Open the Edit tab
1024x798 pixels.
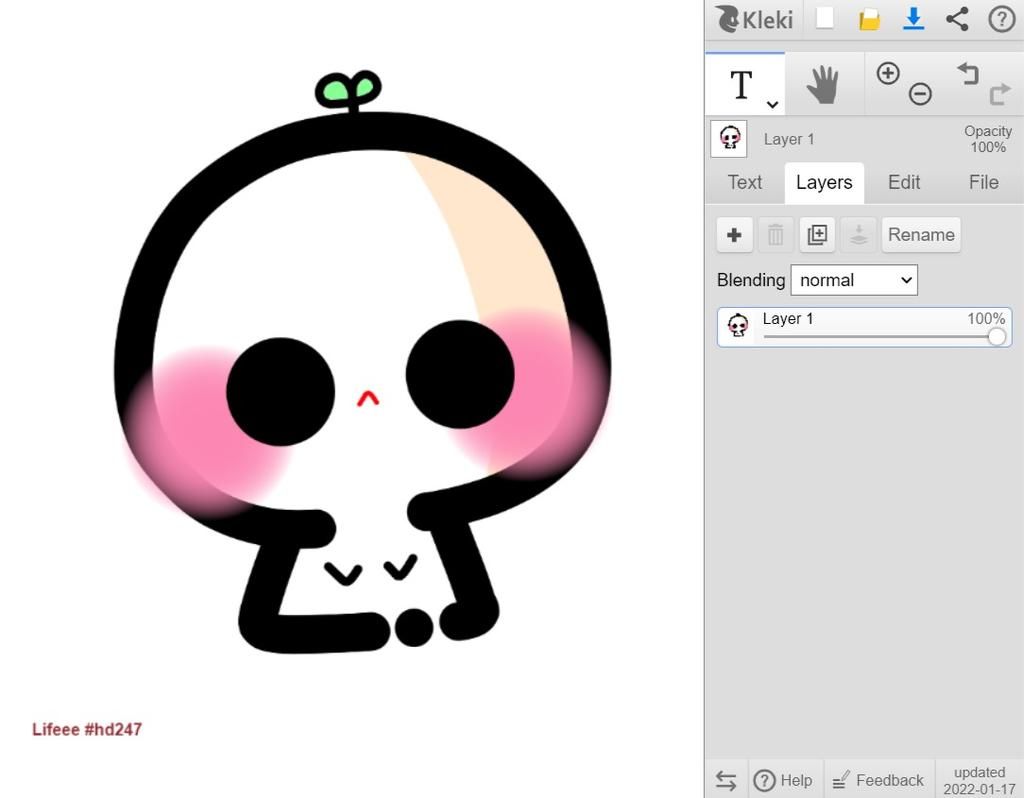pyautogui.click(x=904, y=182)
